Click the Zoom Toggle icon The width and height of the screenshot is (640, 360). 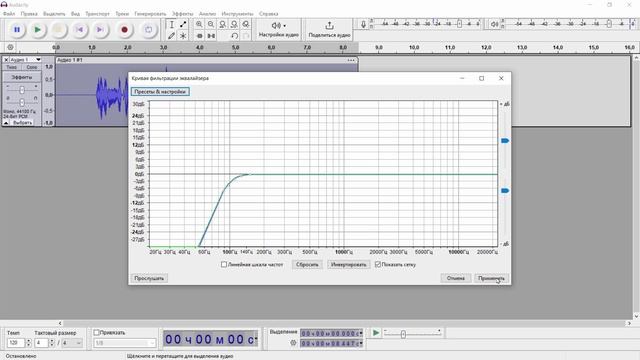click(x=246, y=24)
